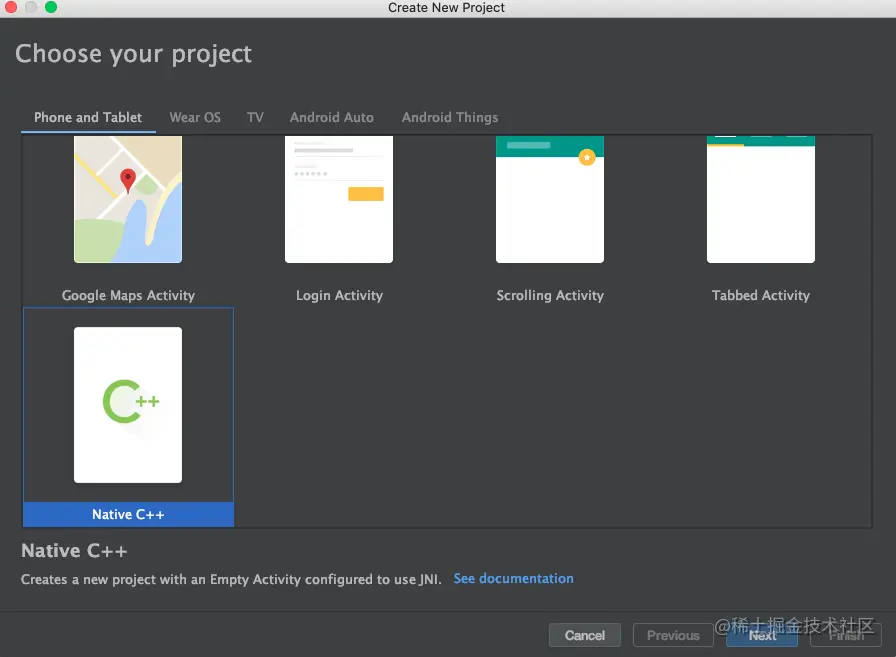This screenshot has width=896, height=657.
Task: Choose the Login Activity template thumbnail
Action: (339, 199)
